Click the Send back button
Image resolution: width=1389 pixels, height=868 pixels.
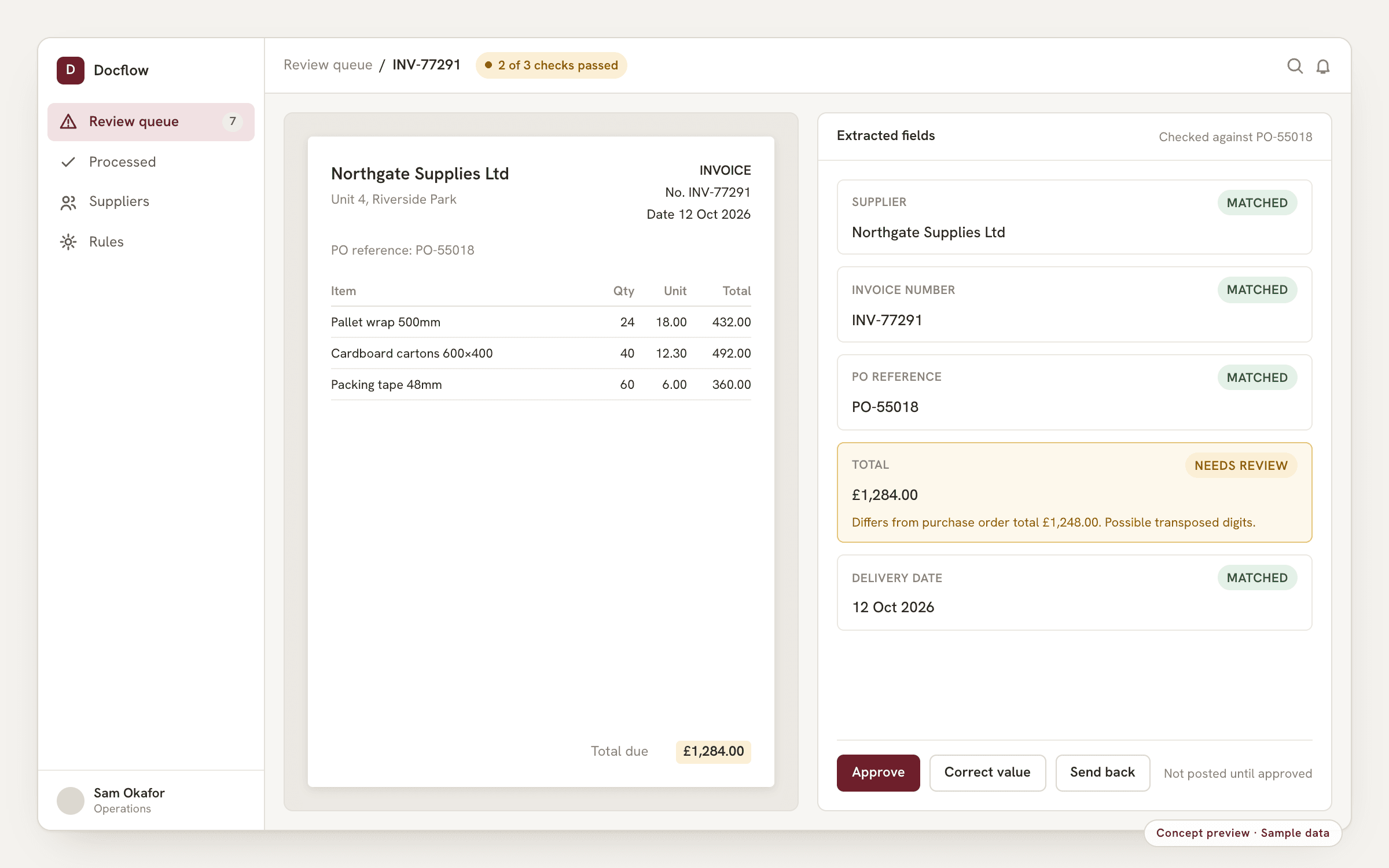click(x=1103, y=773)
